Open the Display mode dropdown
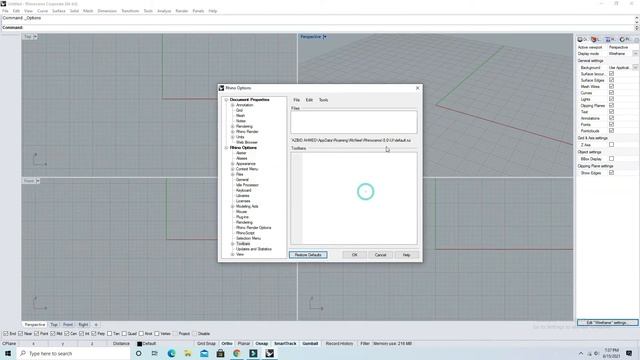This screenshot has height=360, width=640. coord(635,53)
